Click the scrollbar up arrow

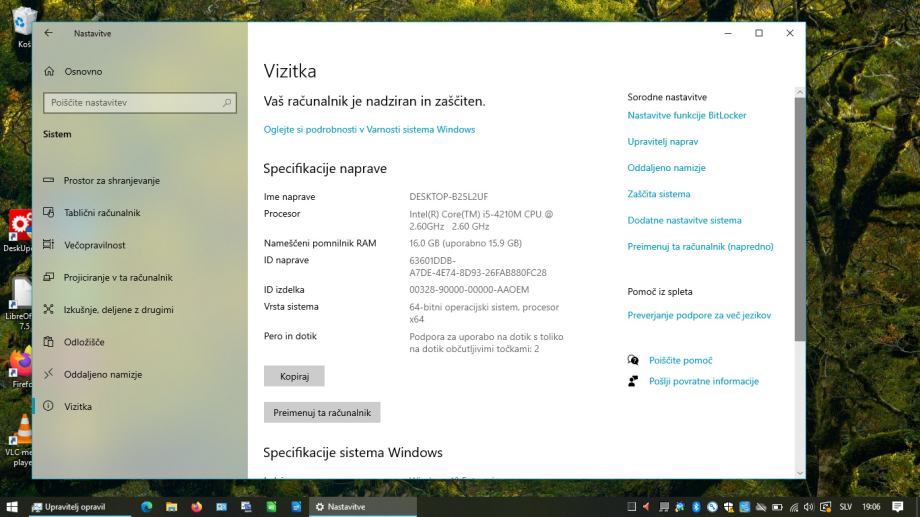[x=800, y=92]
